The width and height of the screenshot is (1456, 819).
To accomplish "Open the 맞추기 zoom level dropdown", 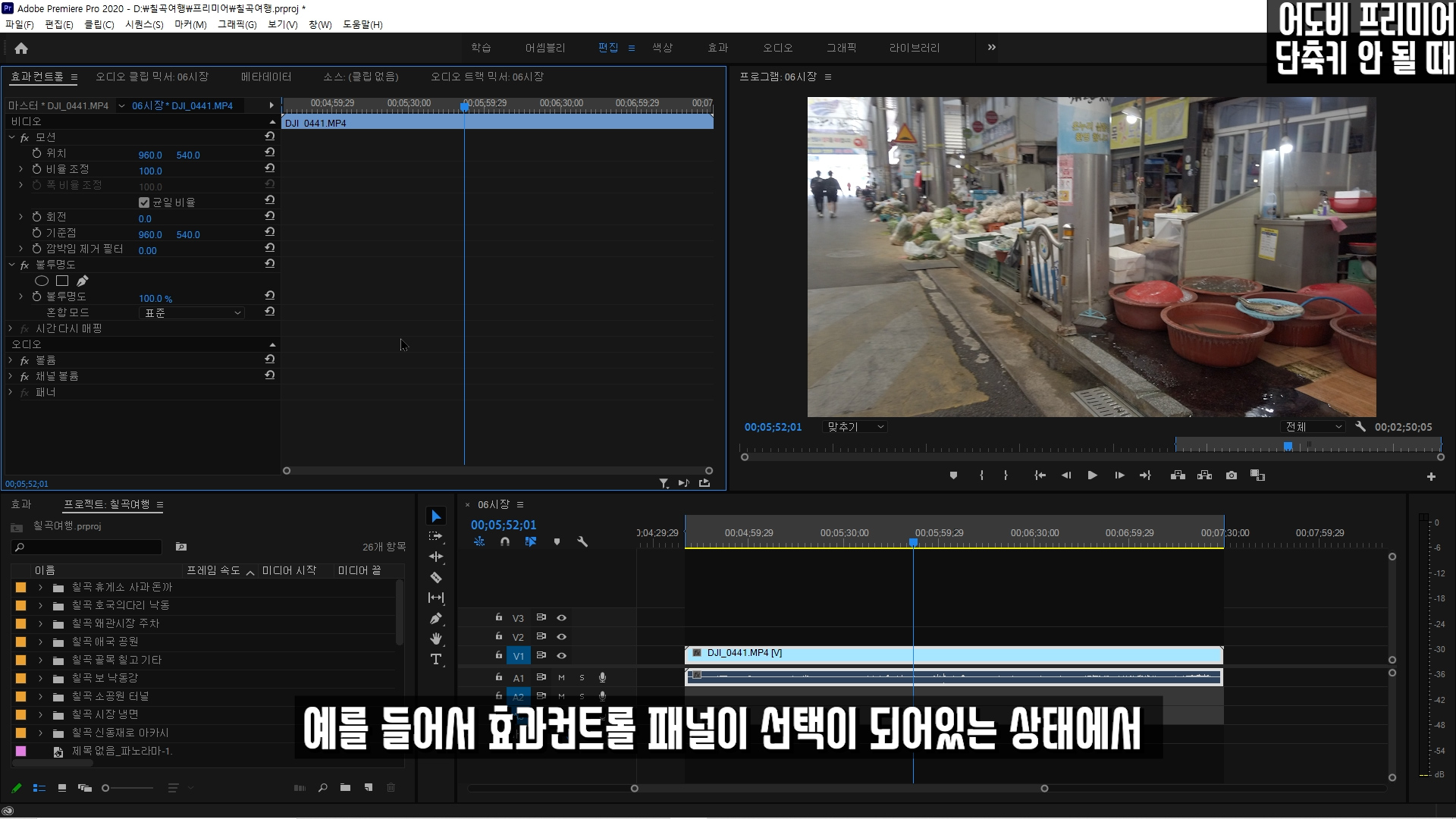I will [x=855, y=427].
